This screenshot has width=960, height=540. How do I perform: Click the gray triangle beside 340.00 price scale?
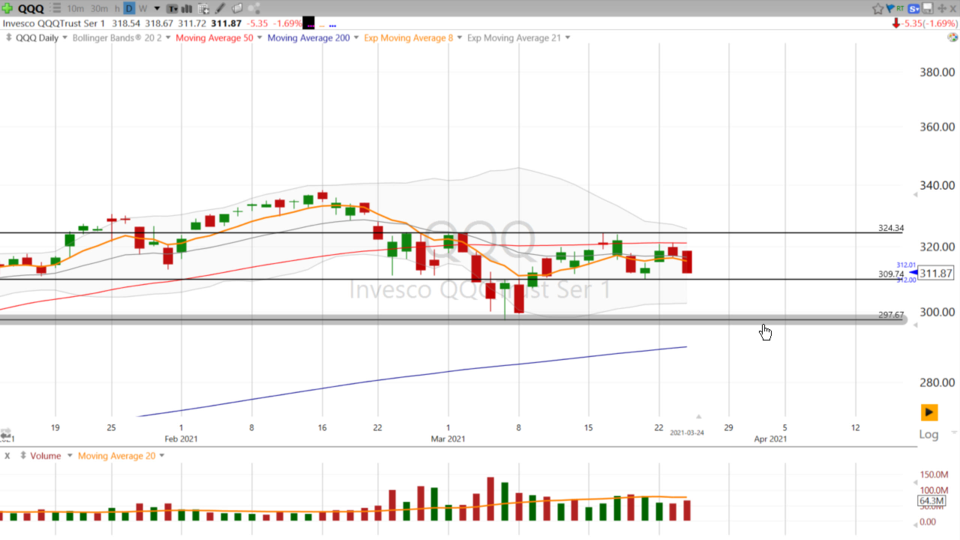pyautogui.click(x=915, y=195)
